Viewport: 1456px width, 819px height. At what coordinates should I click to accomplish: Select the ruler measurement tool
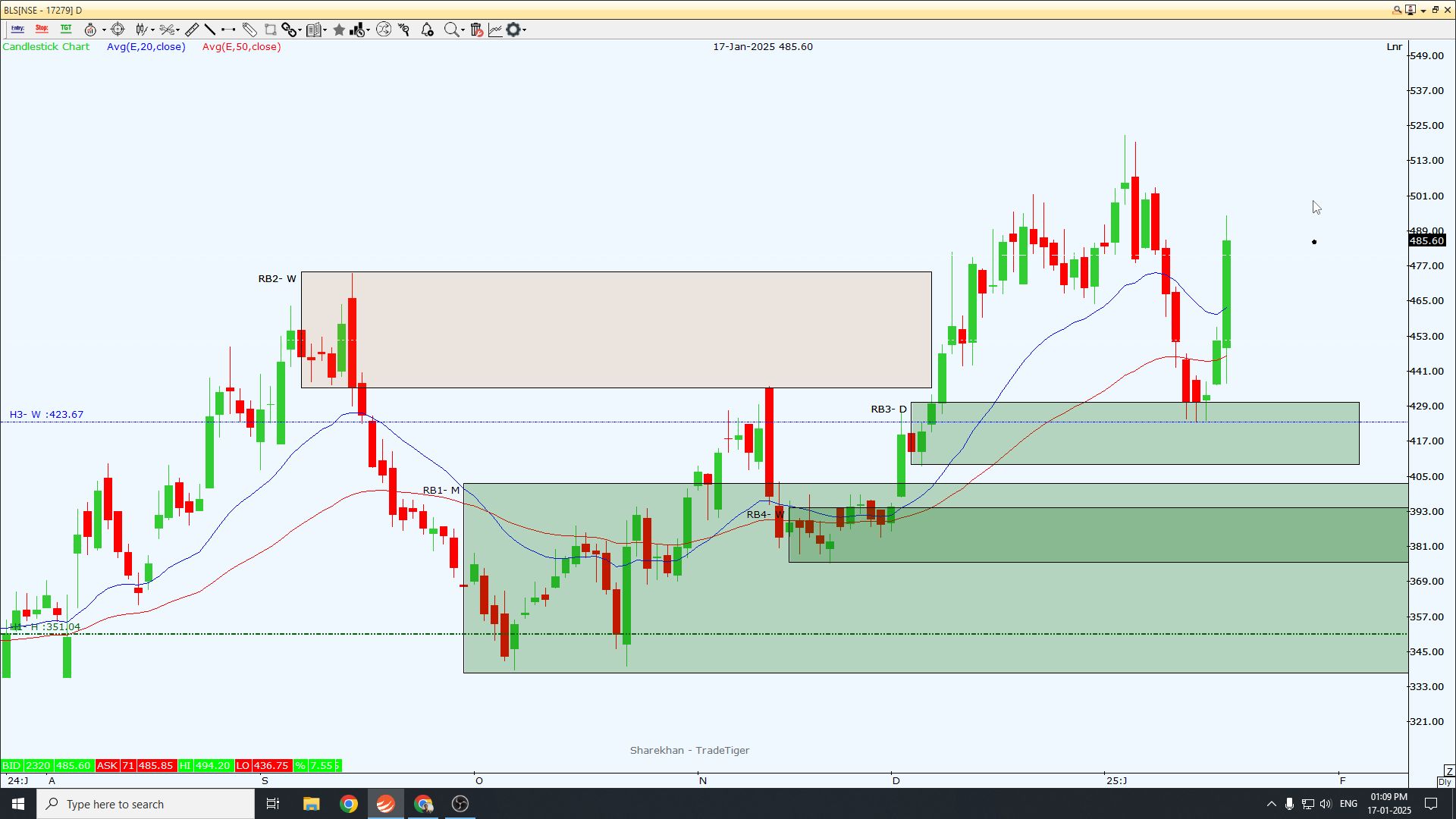pos(192,30)
